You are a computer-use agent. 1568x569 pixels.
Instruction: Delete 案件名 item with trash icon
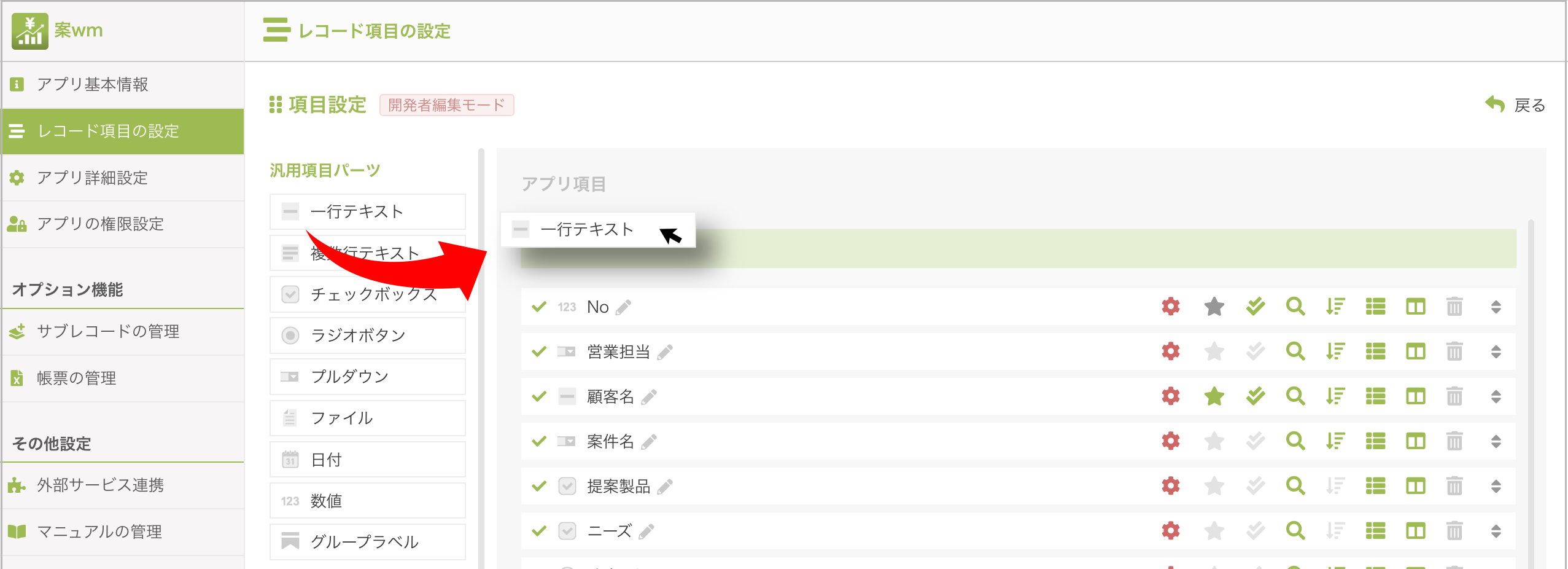point(1454,441)
